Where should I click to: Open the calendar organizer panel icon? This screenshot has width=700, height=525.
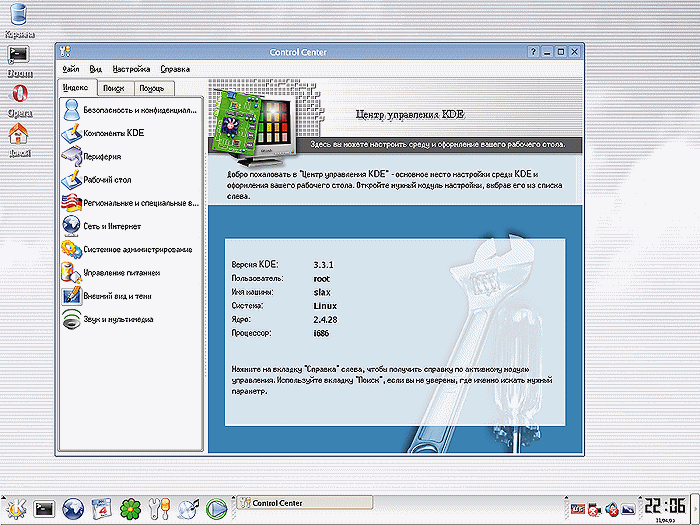(x=101, y=508)
